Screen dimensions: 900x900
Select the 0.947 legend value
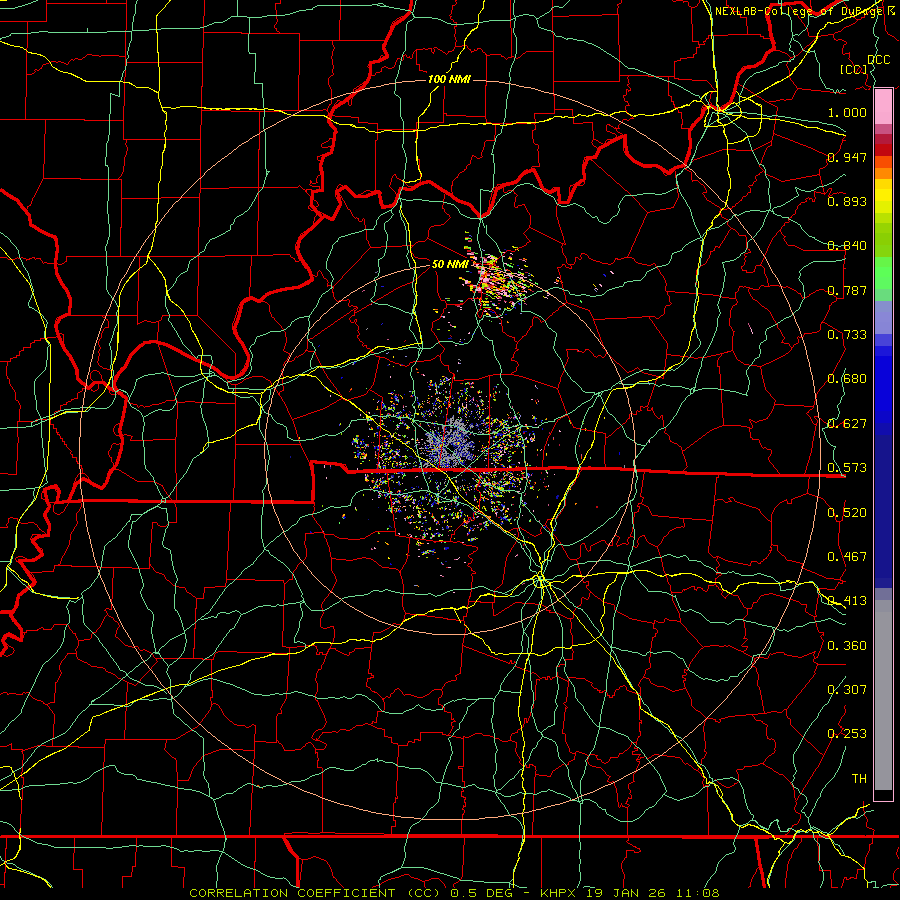(847, 157)
